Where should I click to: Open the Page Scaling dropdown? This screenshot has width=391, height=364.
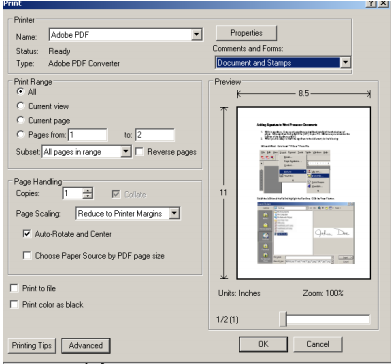point(174,214)
